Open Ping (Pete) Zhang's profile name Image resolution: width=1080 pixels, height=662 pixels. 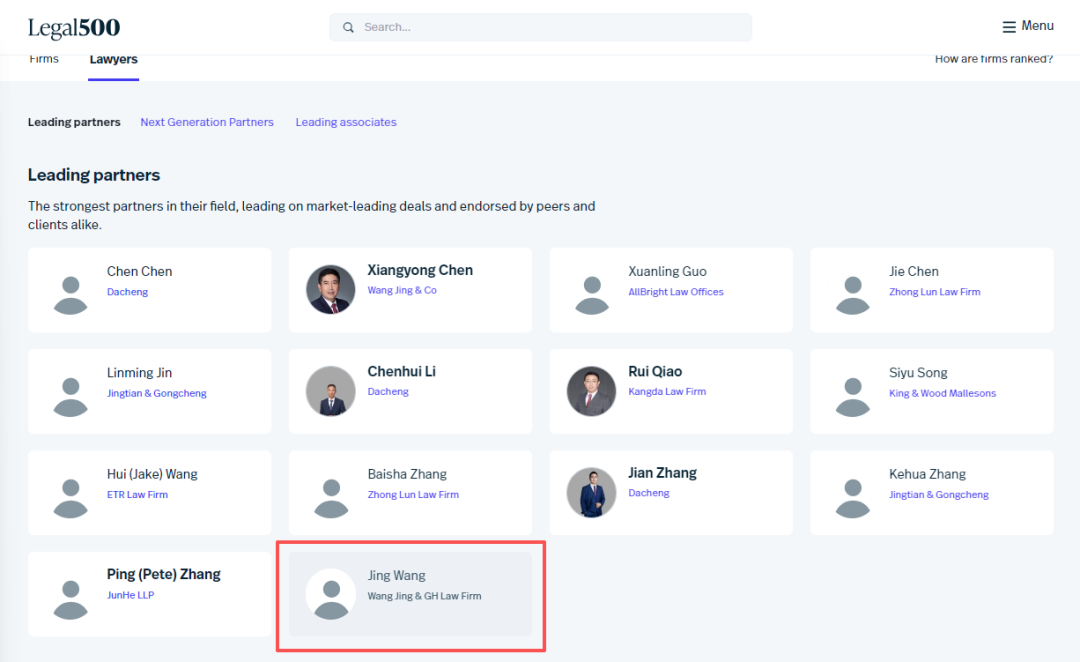(164, 575)
